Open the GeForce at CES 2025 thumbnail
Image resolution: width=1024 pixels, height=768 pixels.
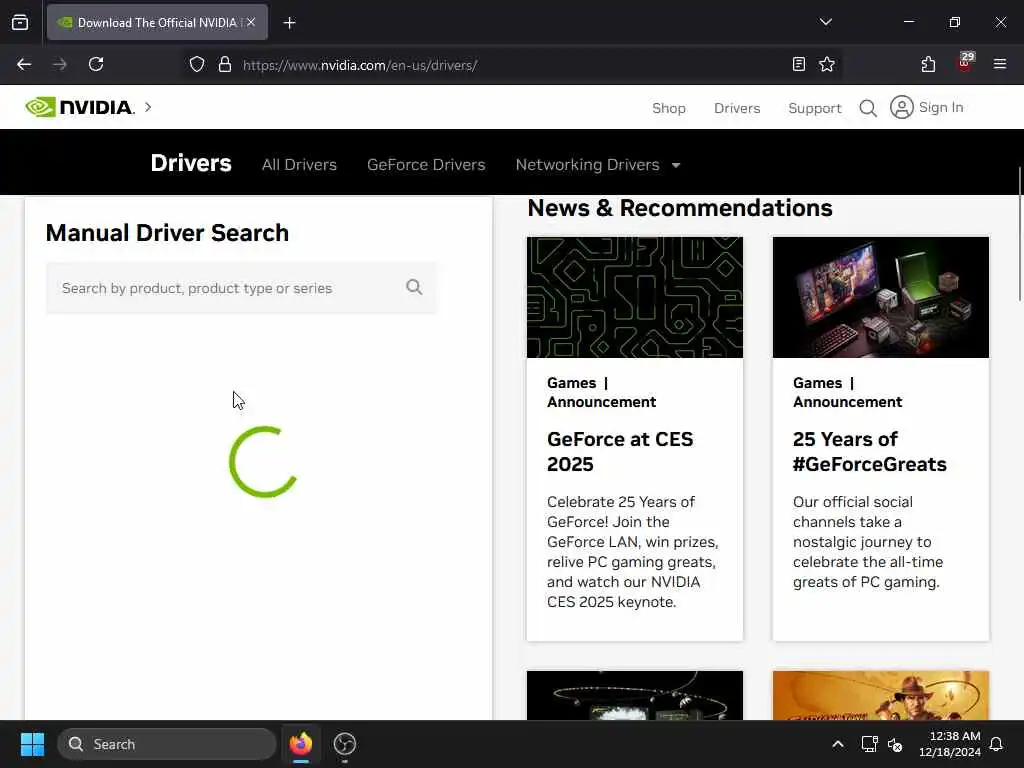pos(635,297)
